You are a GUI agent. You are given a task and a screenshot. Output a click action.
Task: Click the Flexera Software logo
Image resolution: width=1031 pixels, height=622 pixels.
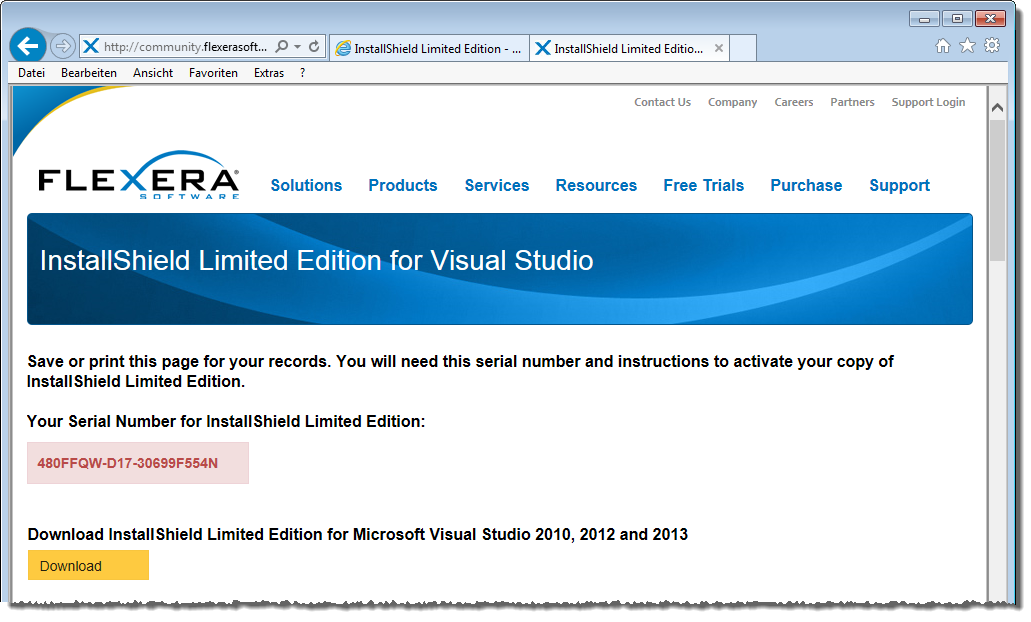click(138, 176)
